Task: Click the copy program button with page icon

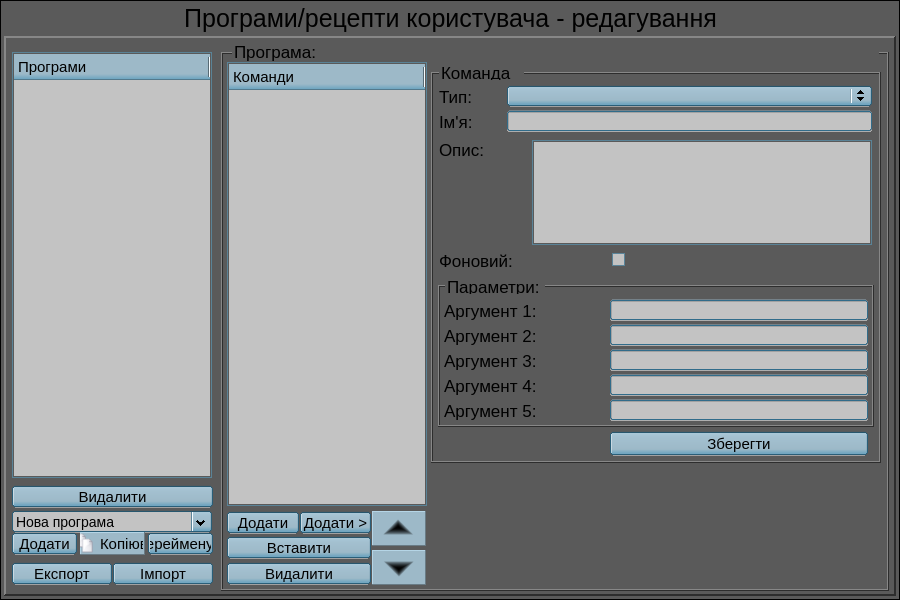Action: [112, 544]
